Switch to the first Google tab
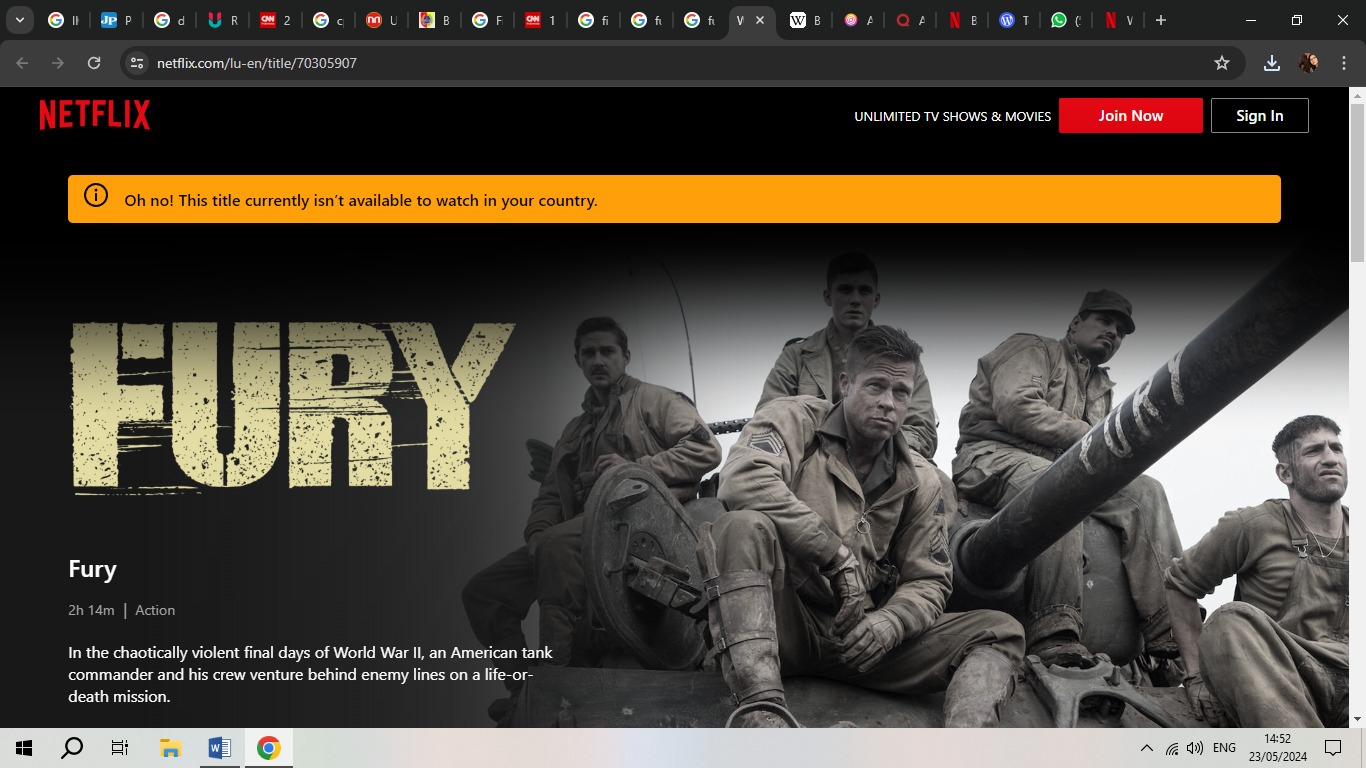The height and width of the screenshot is (768, 1366). [62, 20]
